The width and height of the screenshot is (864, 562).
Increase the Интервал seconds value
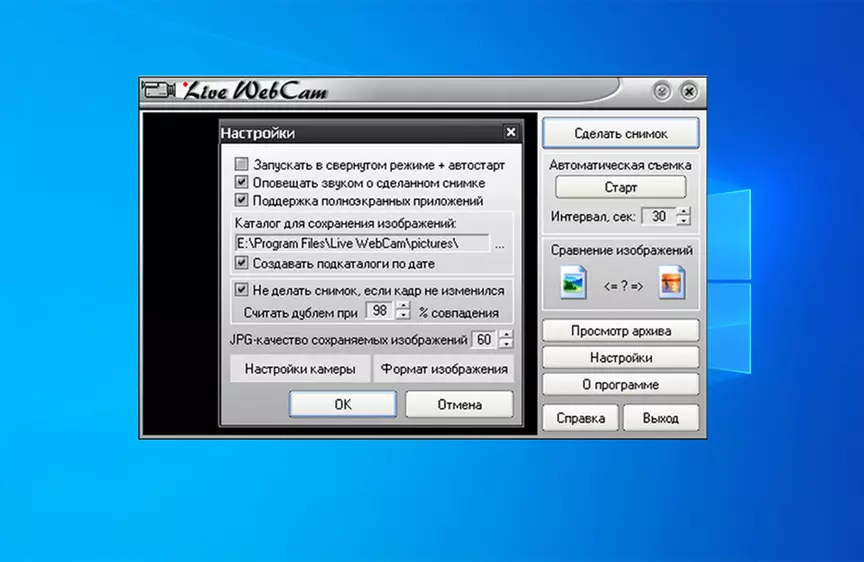click(x=683, y=211)
